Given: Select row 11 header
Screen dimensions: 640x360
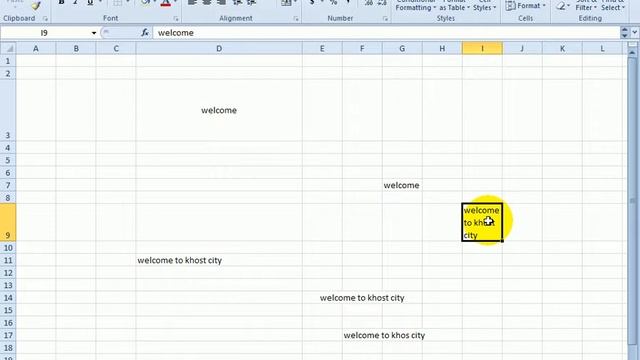Looking at the screenshot, I should pos(8,260).
